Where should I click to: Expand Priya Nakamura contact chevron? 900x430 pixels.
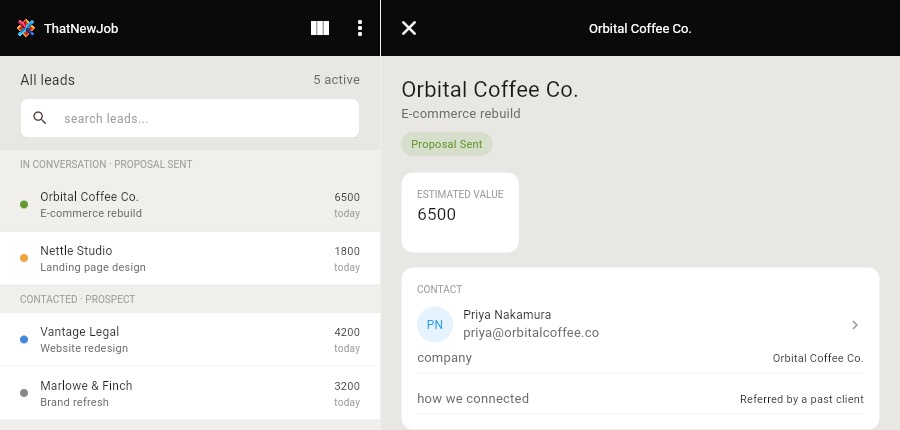click(x=855, y=325)
